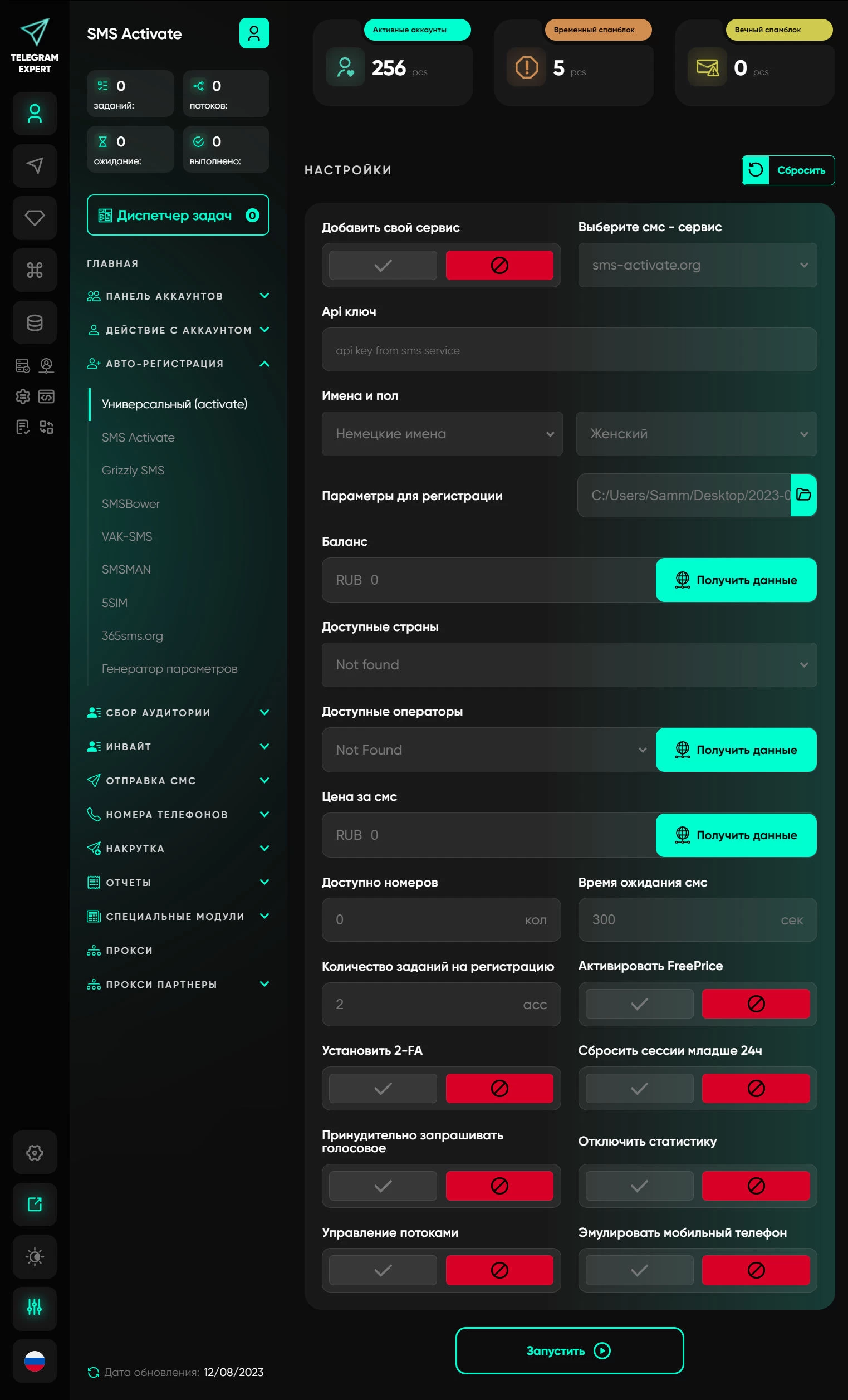This screenshot has width=848, height=1400.
Task: Select SMSBower submenu item
Action: coord(131,503)
